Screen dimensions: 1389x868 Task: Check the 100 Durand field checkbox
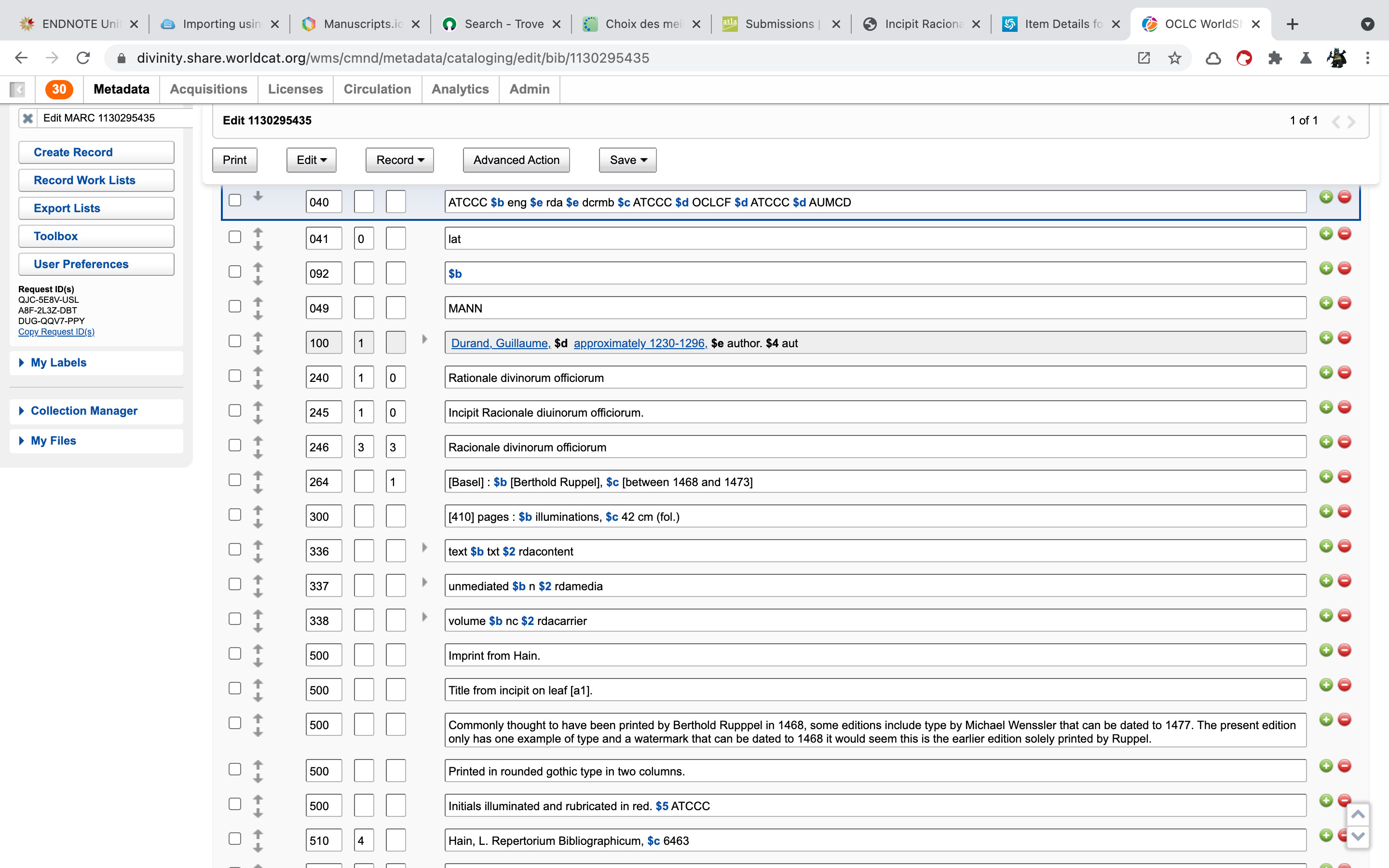pyautogui.click(x=235, y=341)
